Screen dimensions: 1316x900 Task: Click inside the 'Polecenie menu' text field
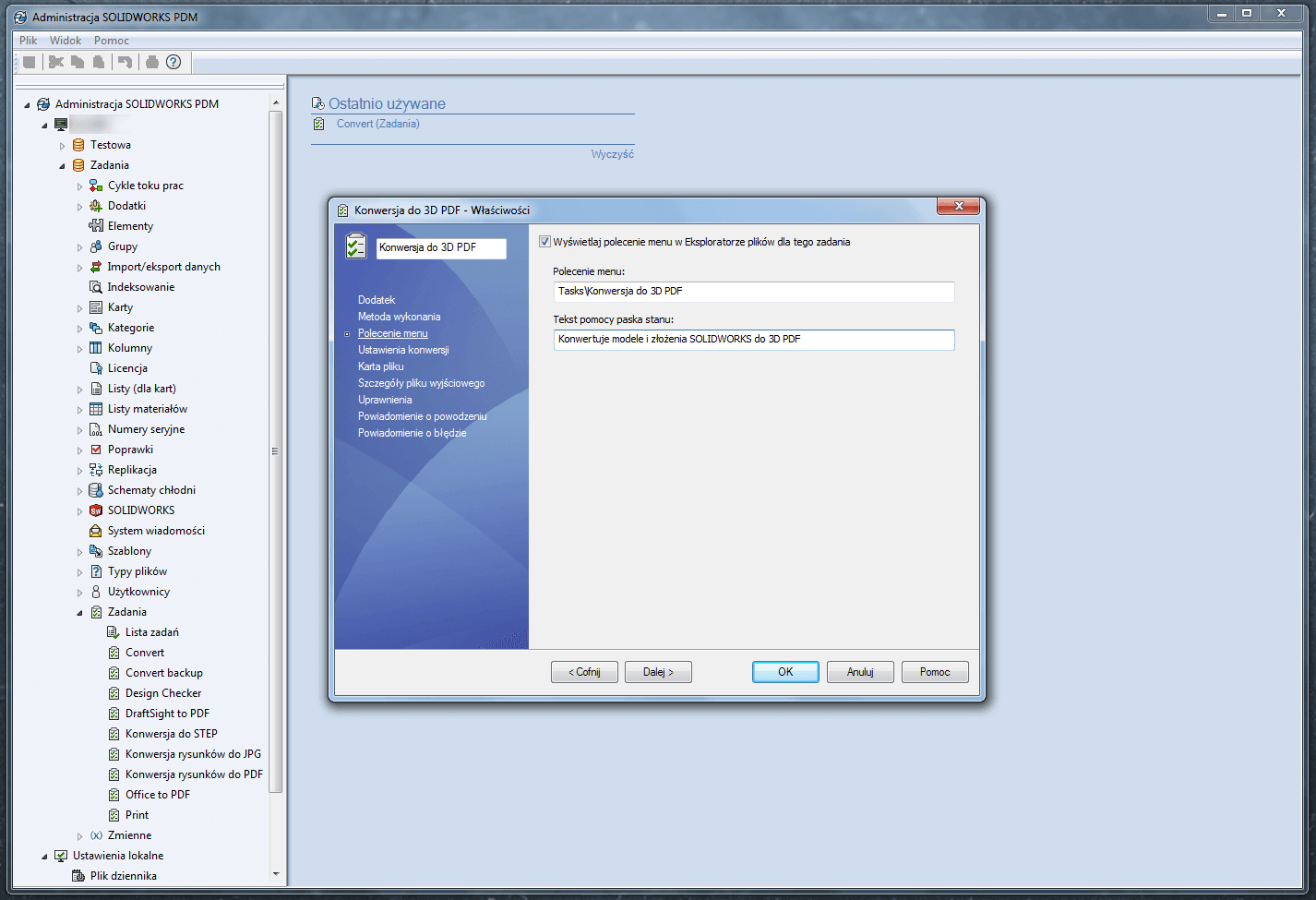point(753,292)
